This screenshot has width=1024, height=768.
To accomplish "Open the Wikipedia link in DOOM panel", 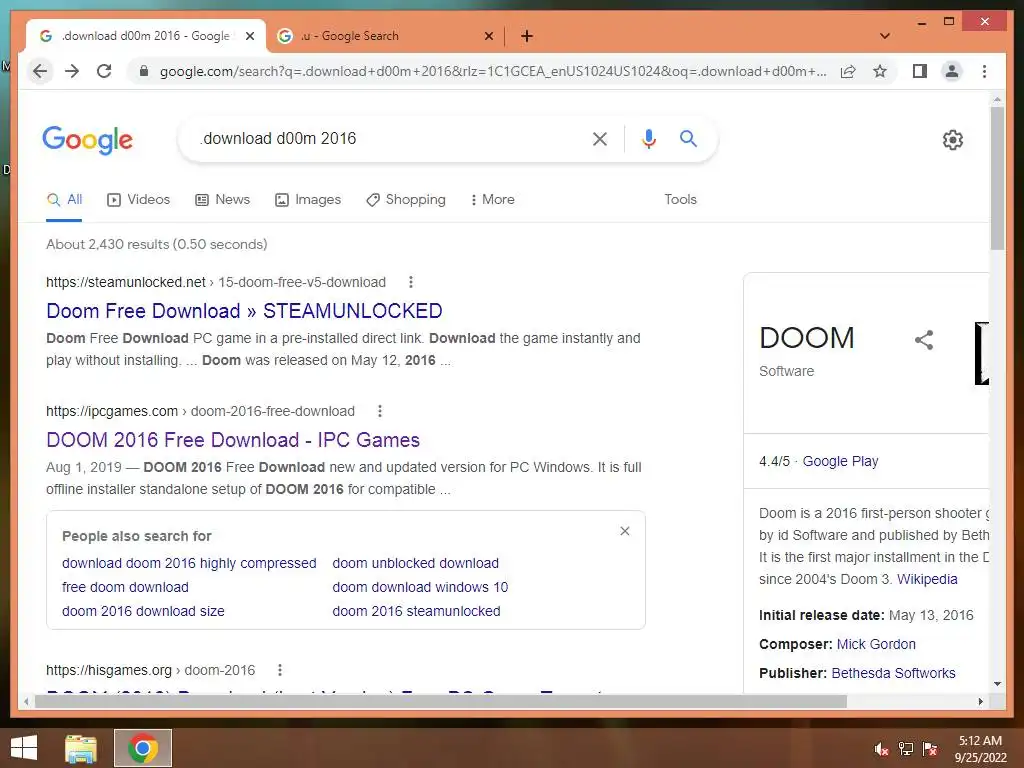I will click(927, 579).
